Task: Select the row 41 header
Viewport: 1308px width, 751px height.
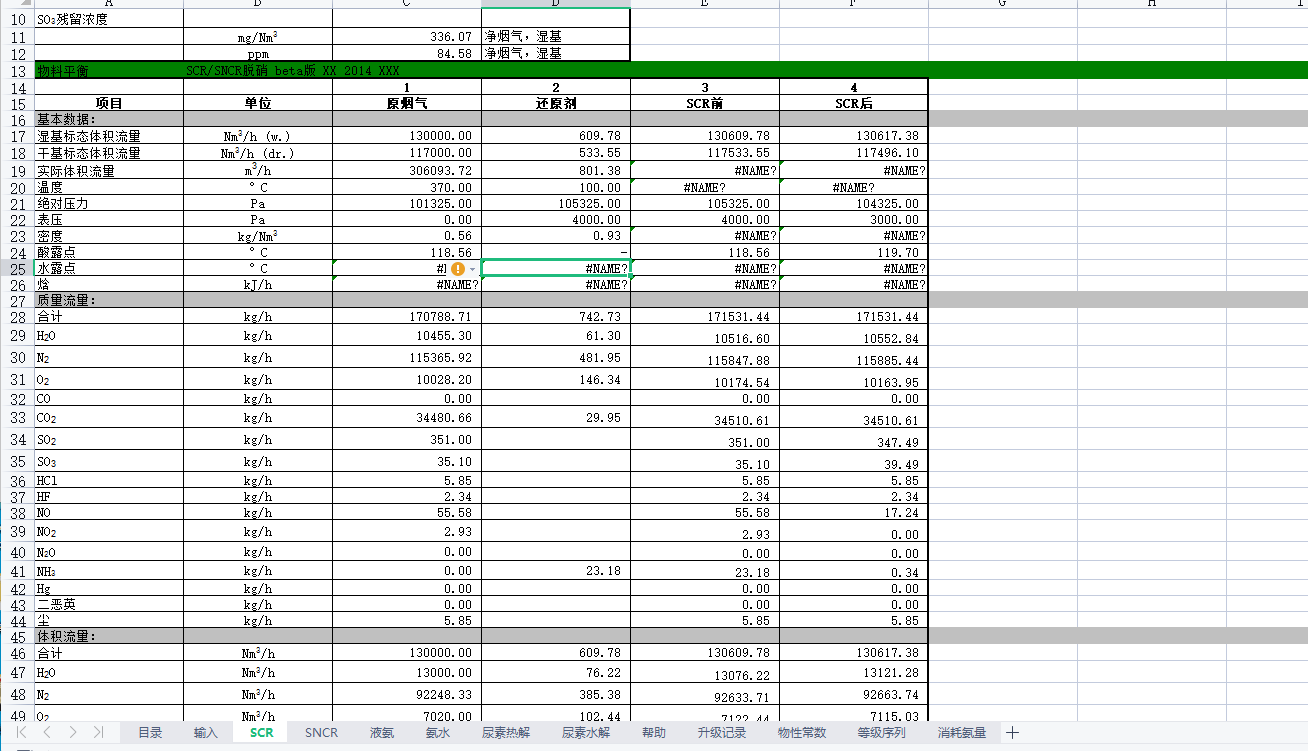Action: 17,571
